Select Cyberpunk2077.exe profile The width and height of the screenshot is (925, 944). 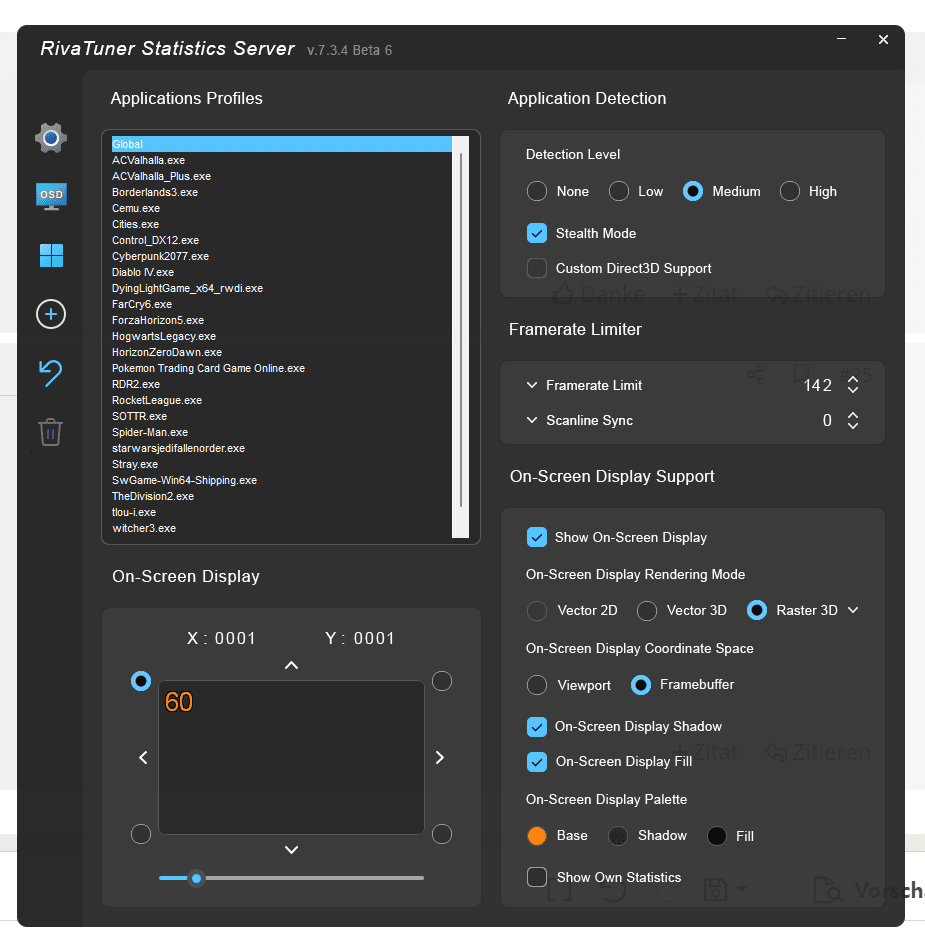160,256
